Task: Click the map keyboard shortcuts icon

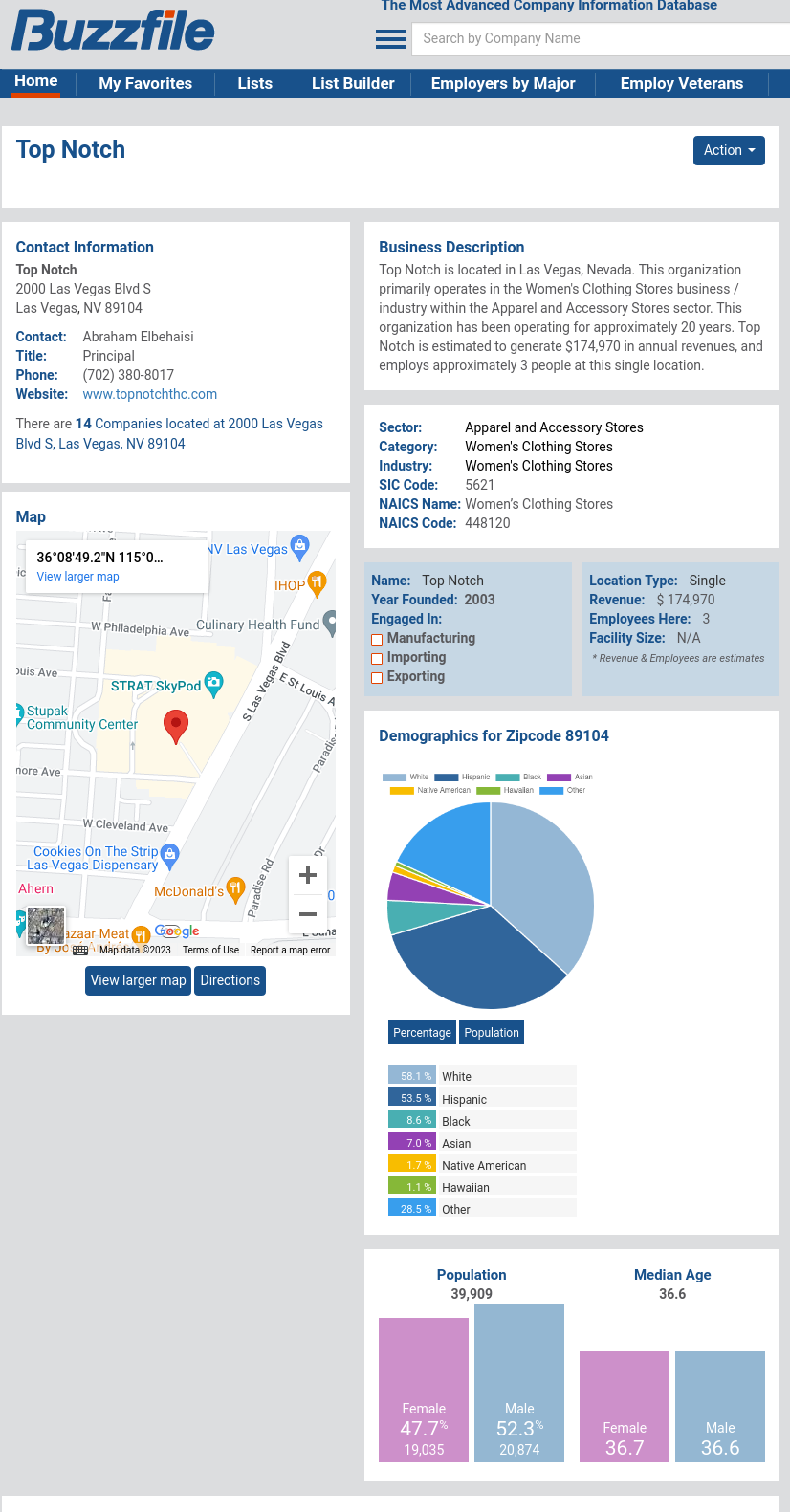Action: tap(80, 951)
